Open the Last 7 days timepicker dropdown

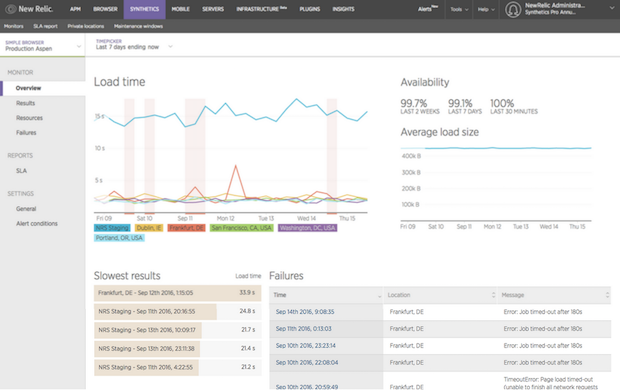coord(170,46)
